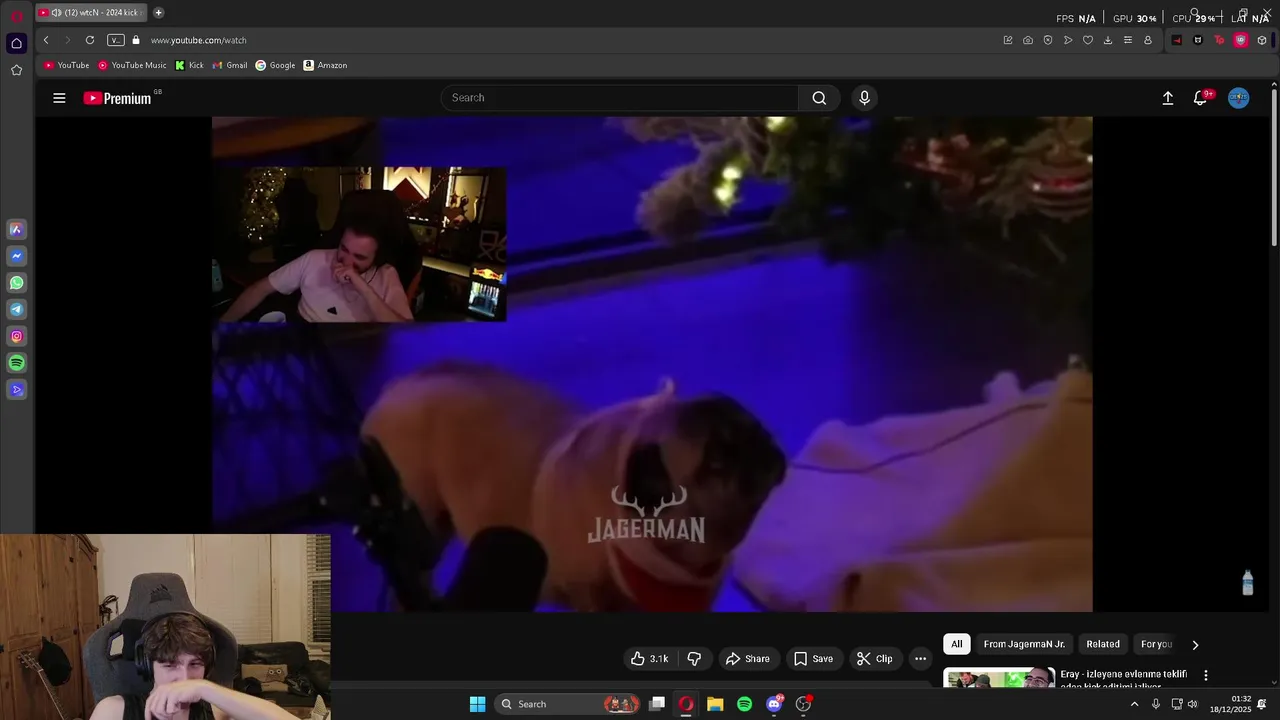Open File Explorer from taskbar

click(x=715, y=704)
